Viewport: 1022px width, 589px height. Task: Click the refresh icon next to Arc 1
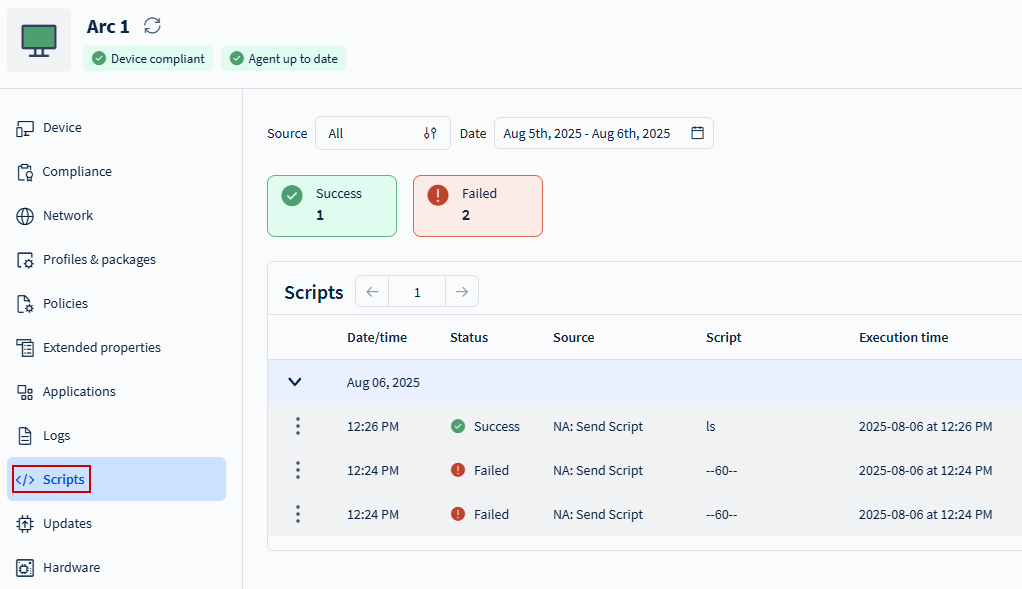click(152, 26)
